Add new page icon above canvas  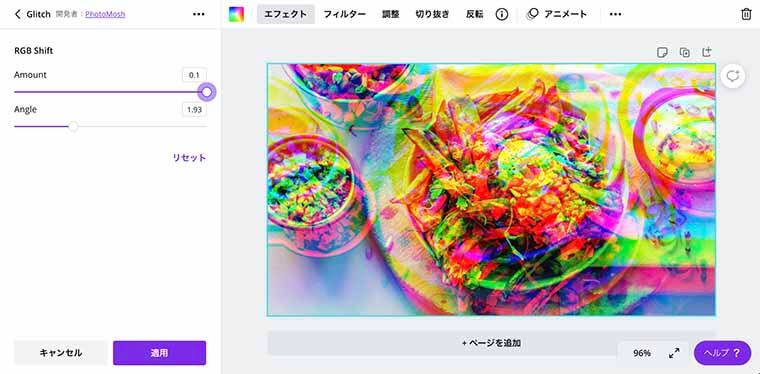707,52
